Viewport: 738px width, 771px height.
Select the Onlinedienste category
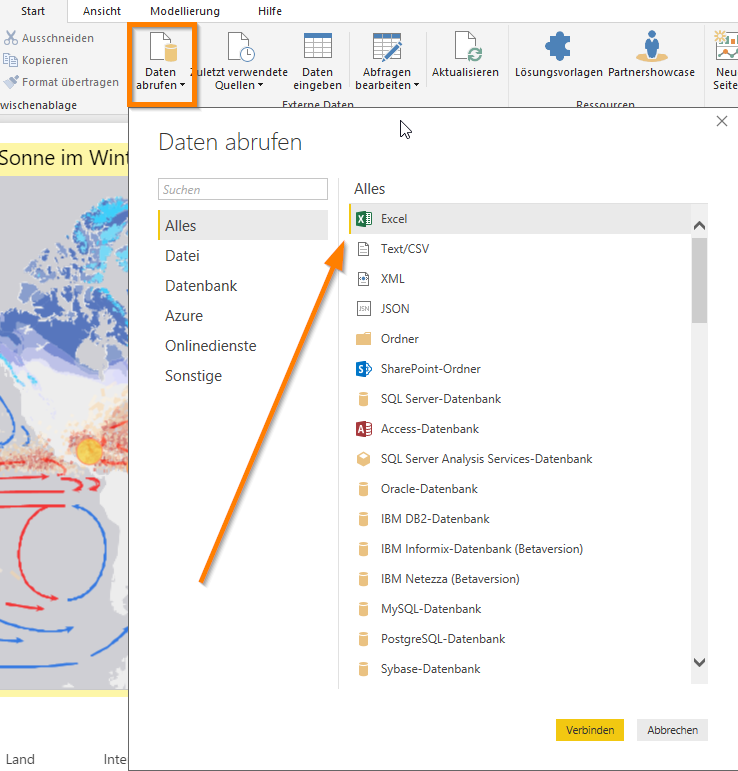coord(243,345)
